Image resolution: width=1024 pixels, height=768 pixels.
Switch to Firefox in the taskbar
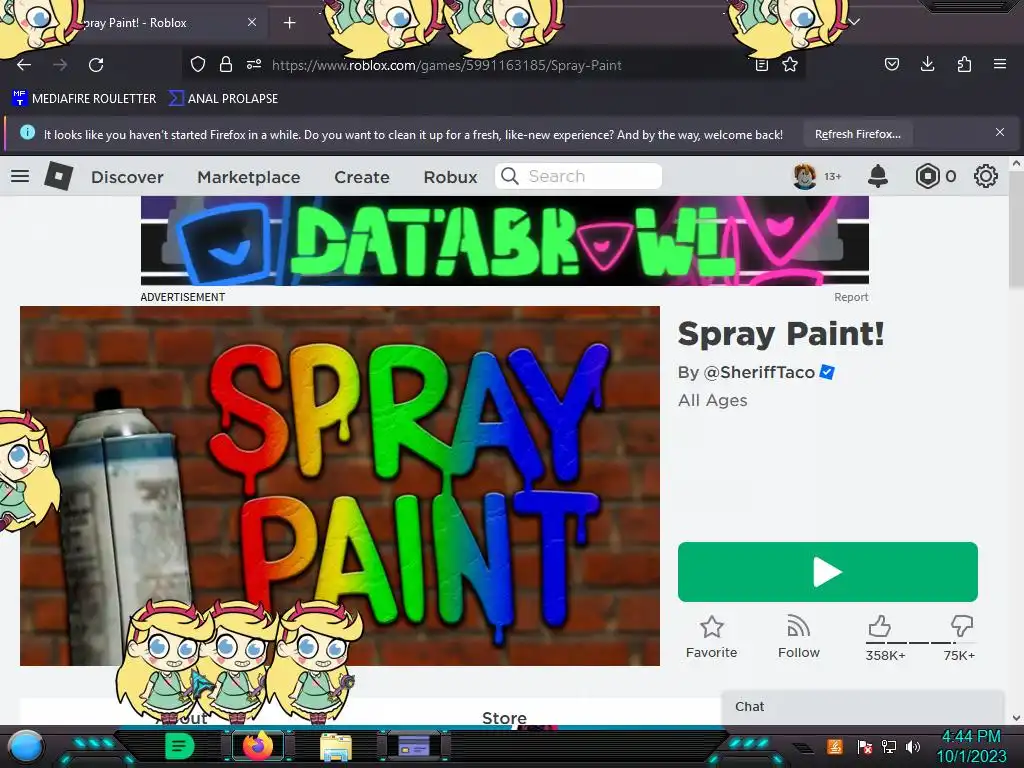coord(258,746)
